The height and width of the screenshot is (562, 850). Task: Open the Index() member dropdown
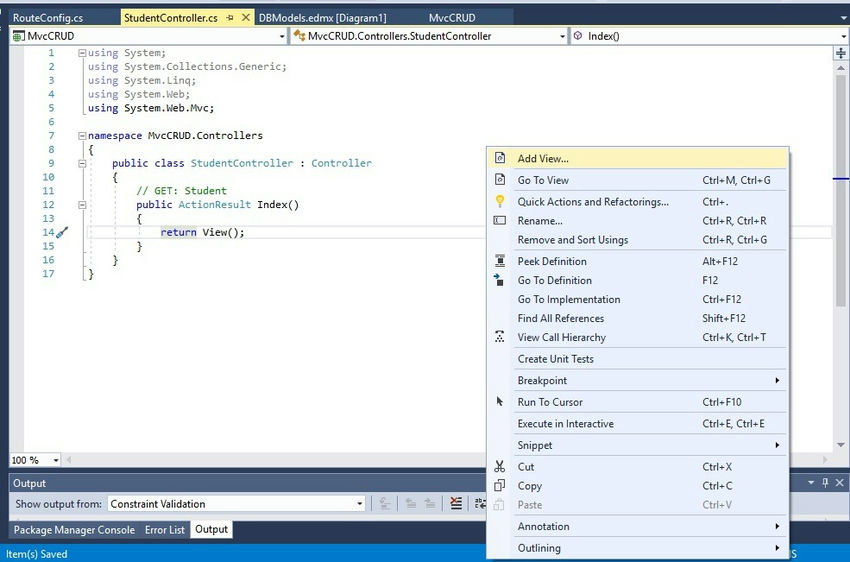point(843,36)
